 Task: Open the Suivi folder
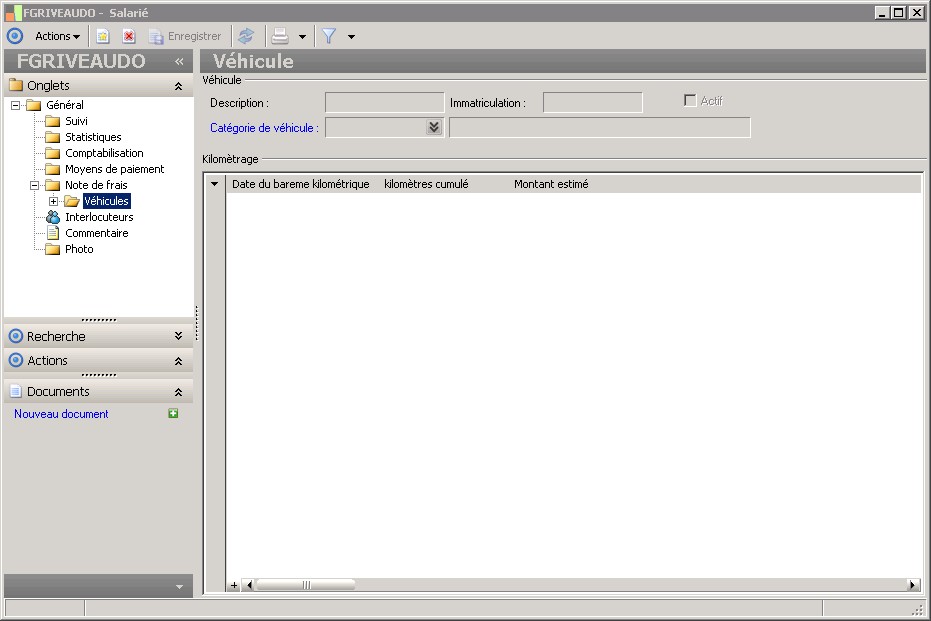(76, 121)
